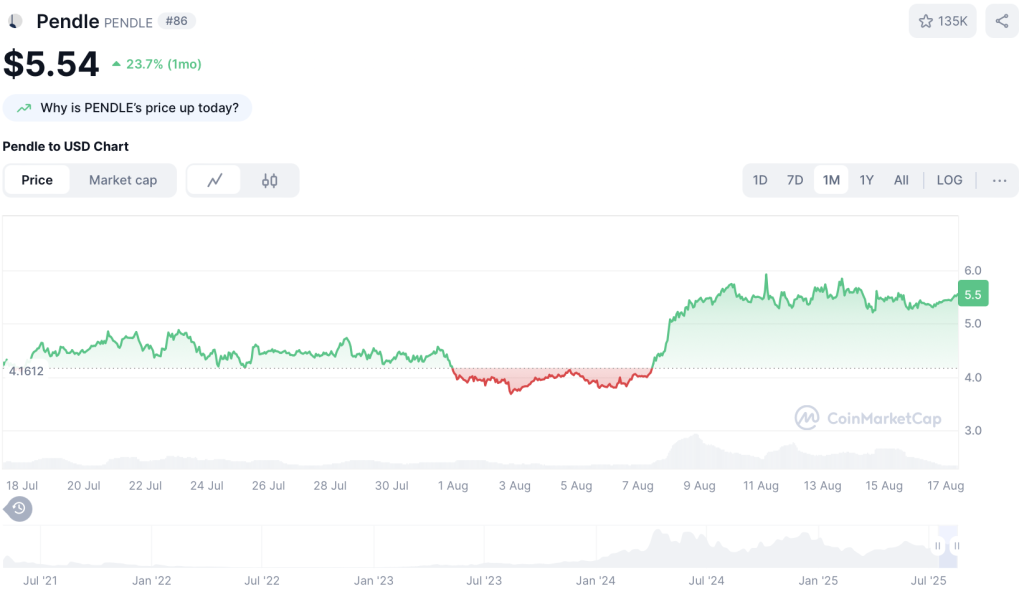Choose the 1D time range
Screen dimensions: 1024x609
tap(760, 180)
